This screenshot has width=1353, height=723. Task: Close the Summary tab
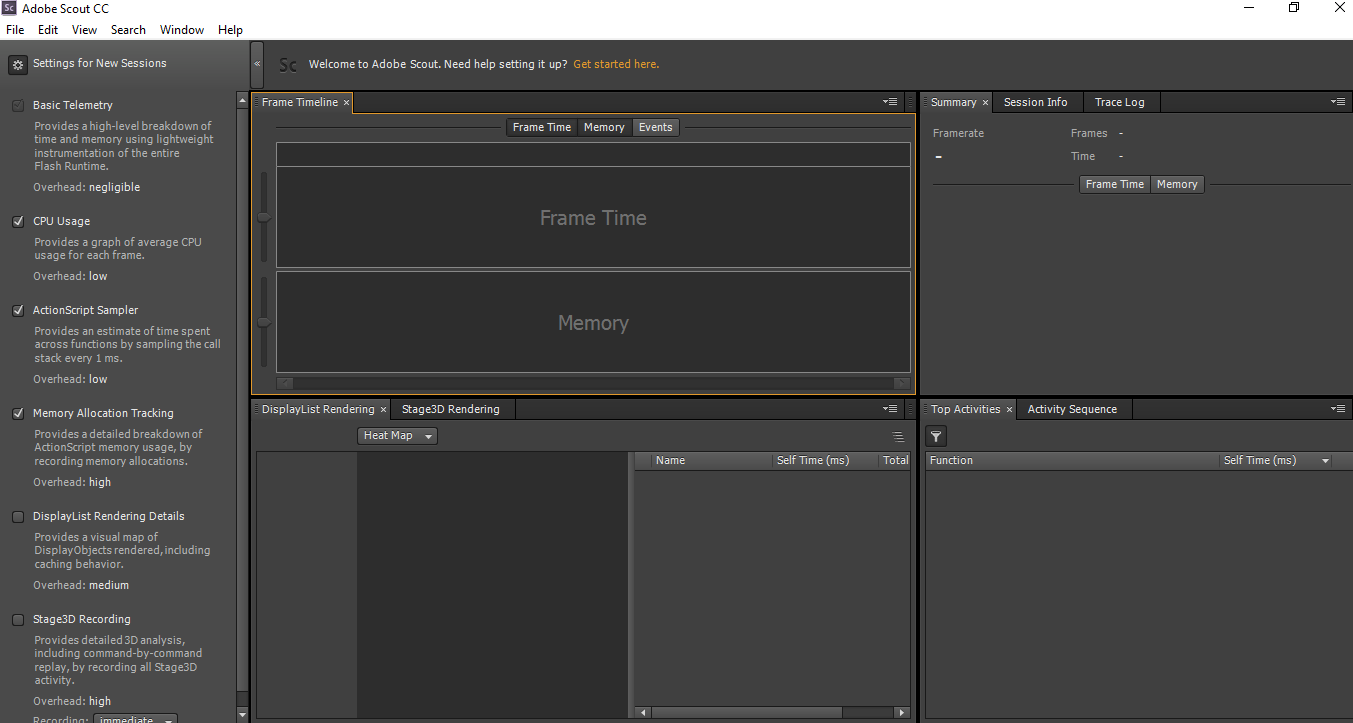click(985, 103)
